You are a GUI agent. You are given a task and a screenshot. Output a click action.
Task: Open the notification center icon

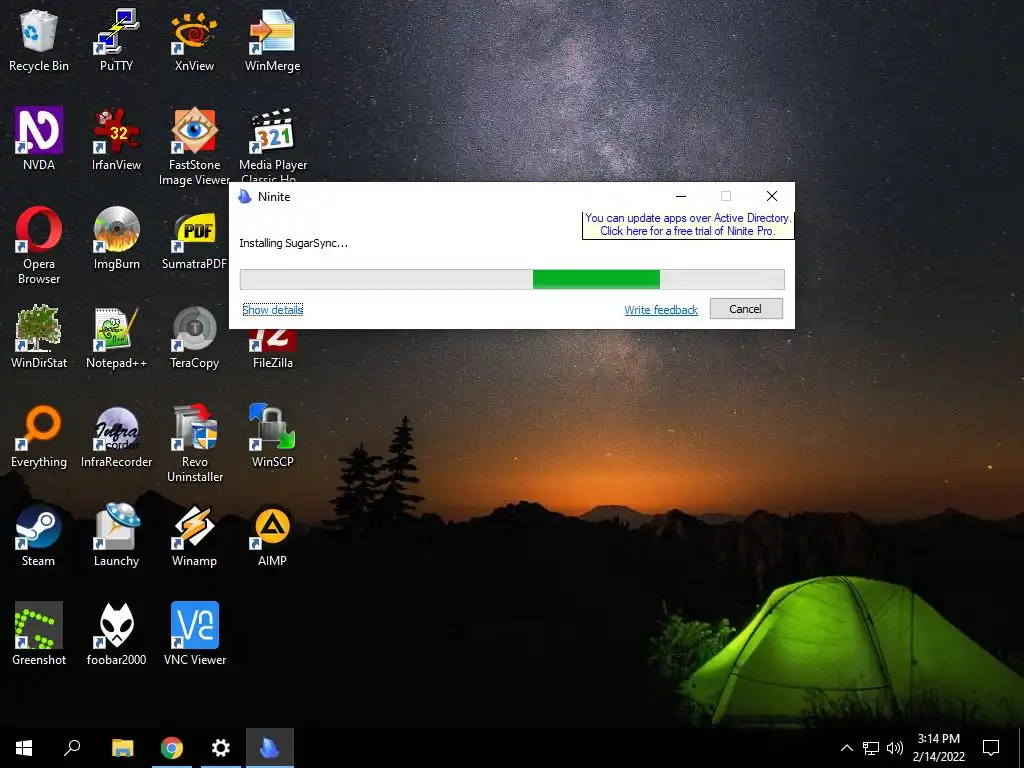point(991,748)
